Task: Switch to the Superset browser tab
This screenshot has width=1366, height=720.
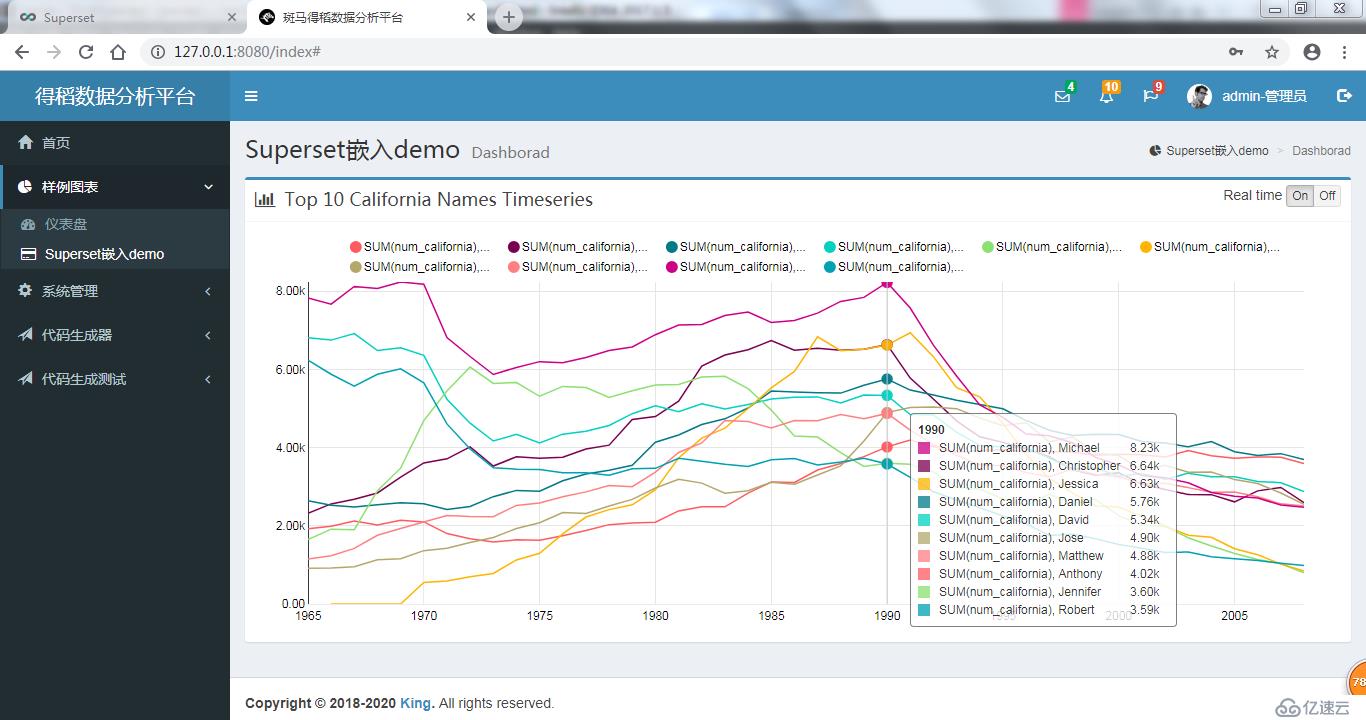Action: click(x=125, y=18)
